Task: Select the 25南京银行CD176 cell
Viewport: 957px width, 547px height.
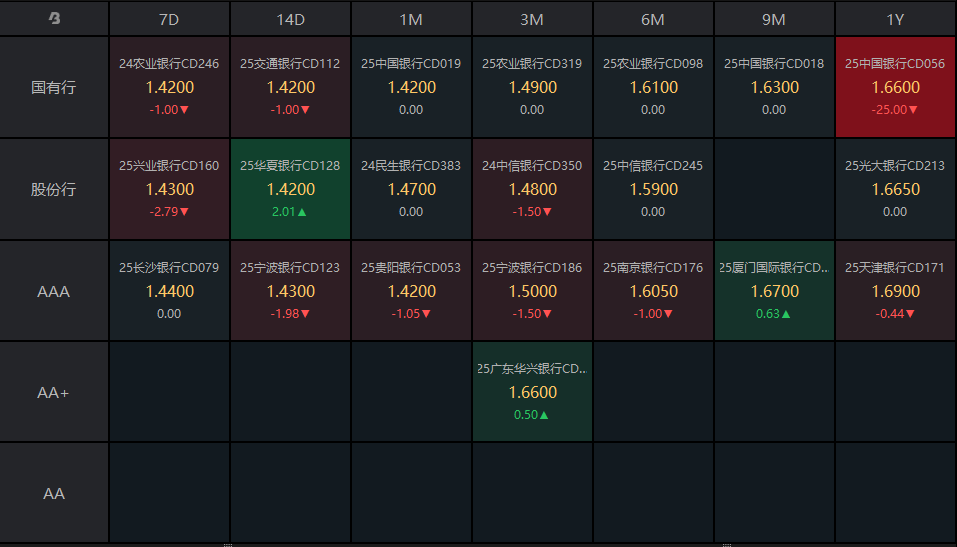Action: pos(652,291)
